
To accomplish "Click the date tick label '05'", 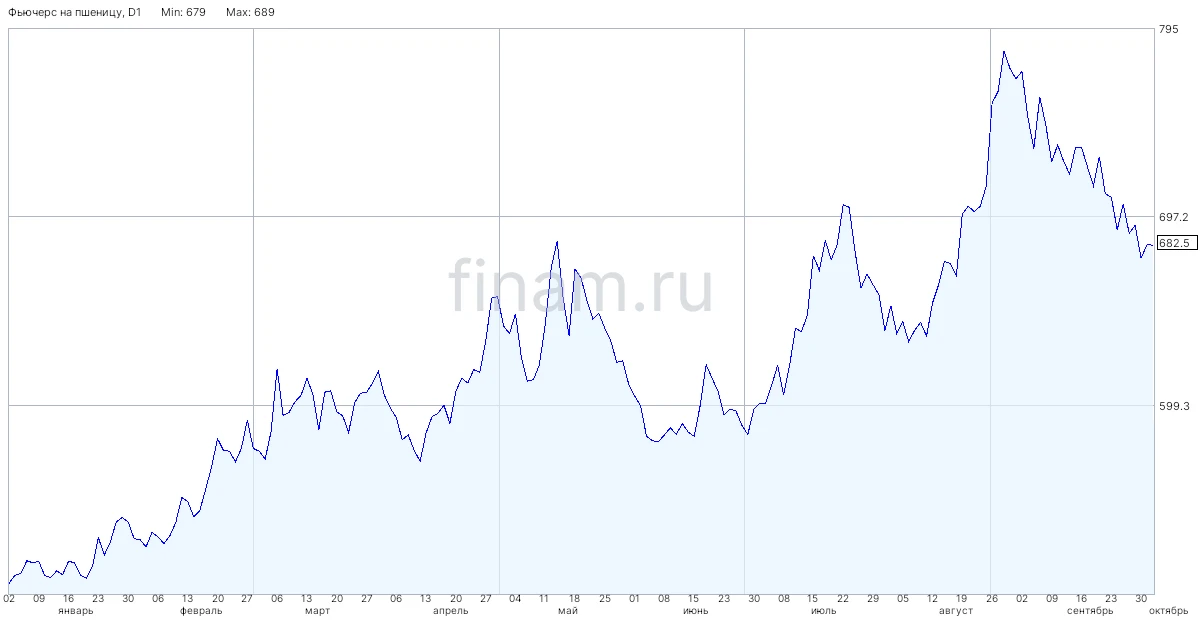I will tap(903, 599).
